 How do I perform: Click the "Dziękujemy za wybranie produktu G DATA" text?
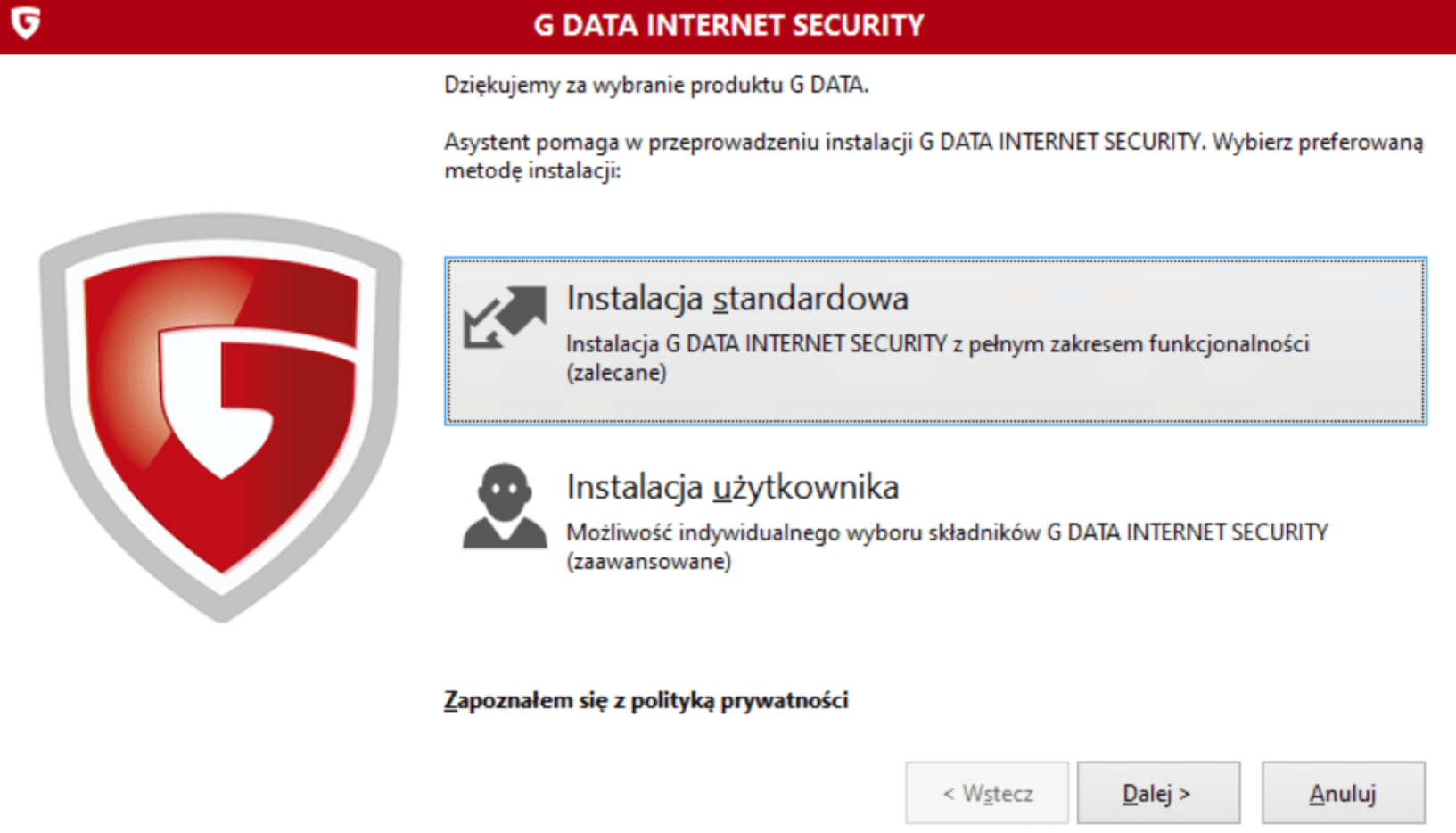click(656, 86)
